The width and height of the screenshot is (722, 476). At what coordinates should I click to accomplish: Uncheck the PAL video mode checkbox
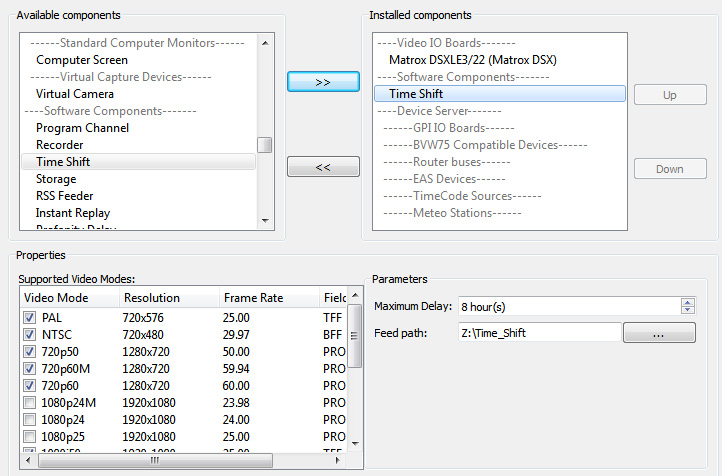tap(29, 318)
